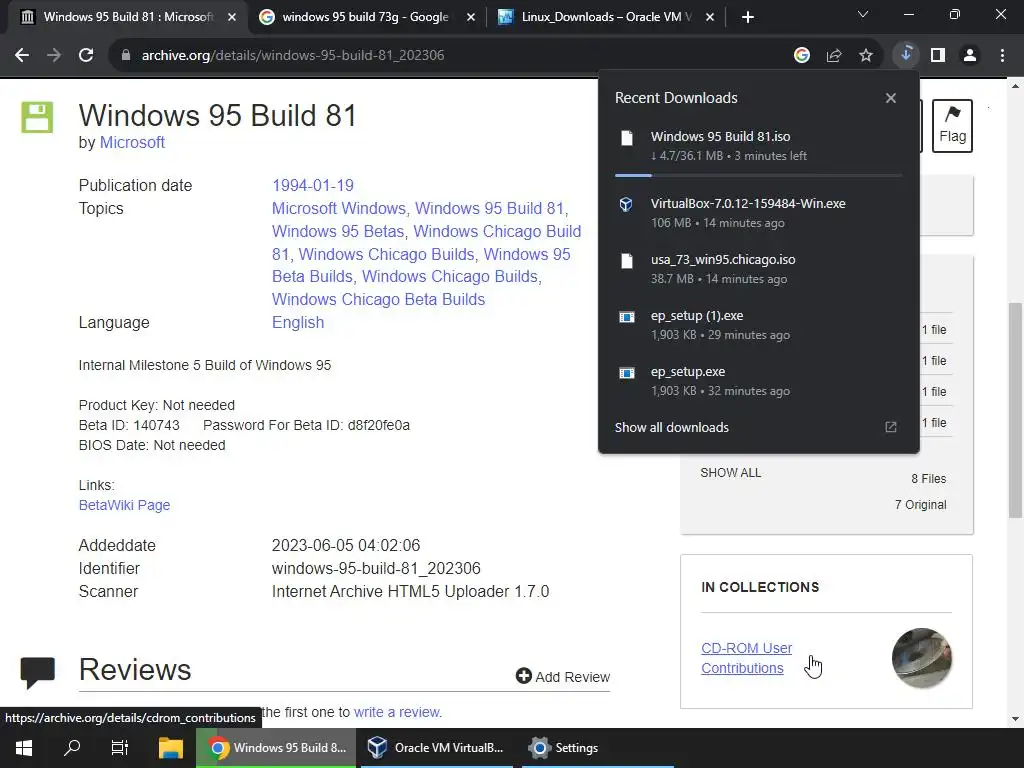This screenshot has width=1024, height=768.
Task: Open the Microsoft creator link
Action: (132, 142)
